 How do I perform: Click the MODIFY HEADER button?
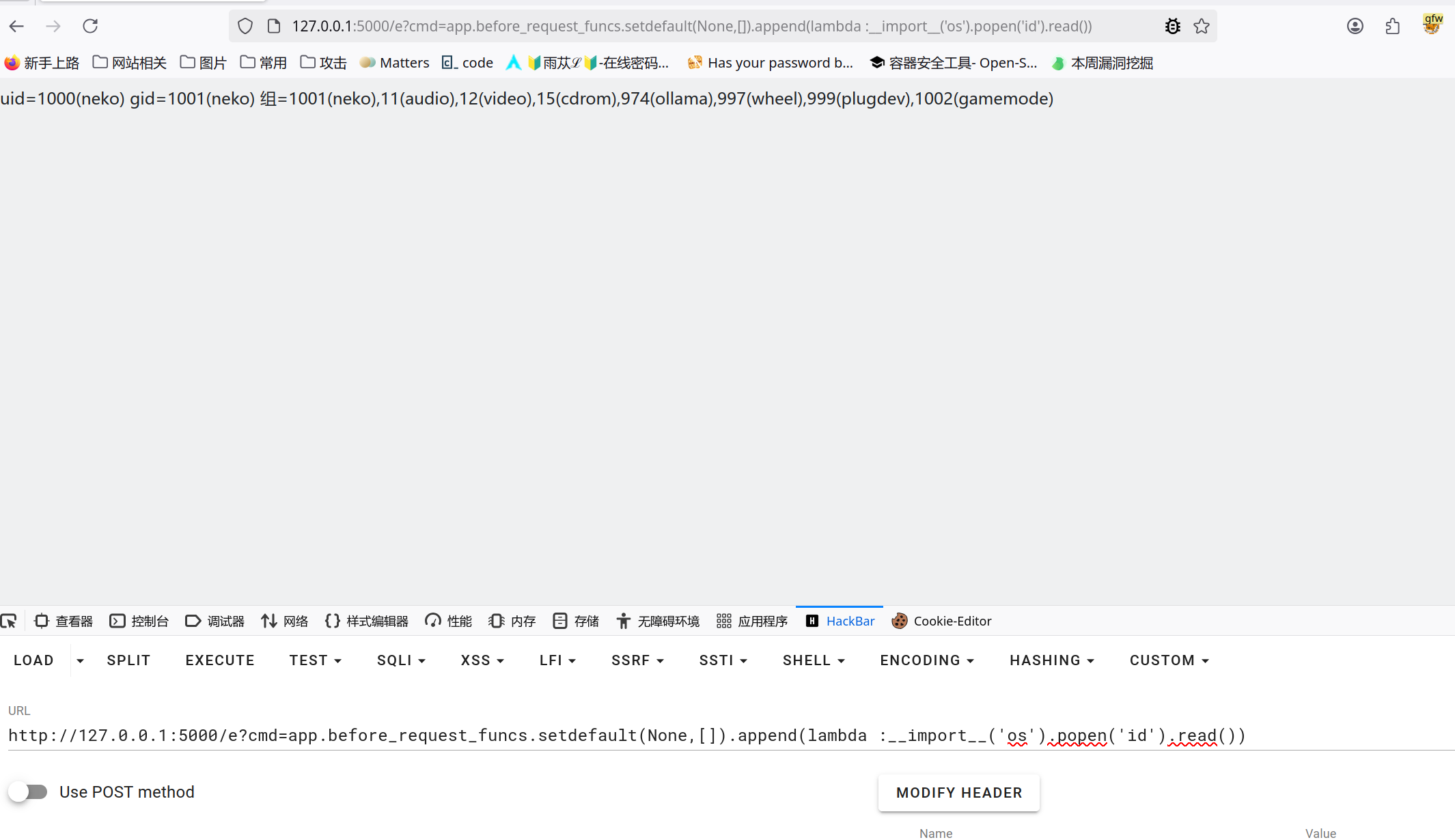click(x=958, y=792)
